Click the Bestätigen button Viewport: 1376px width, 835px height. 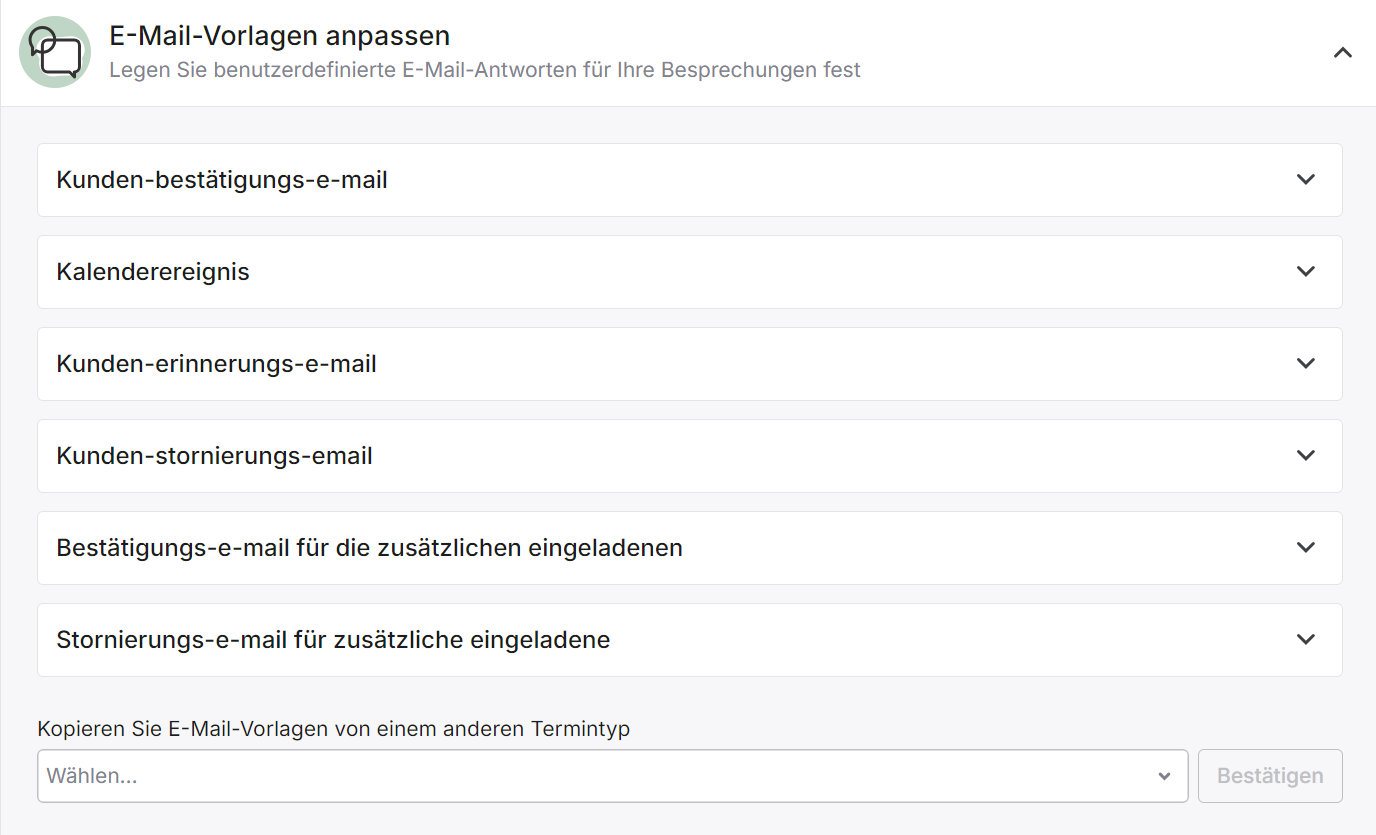[1270, 776]
